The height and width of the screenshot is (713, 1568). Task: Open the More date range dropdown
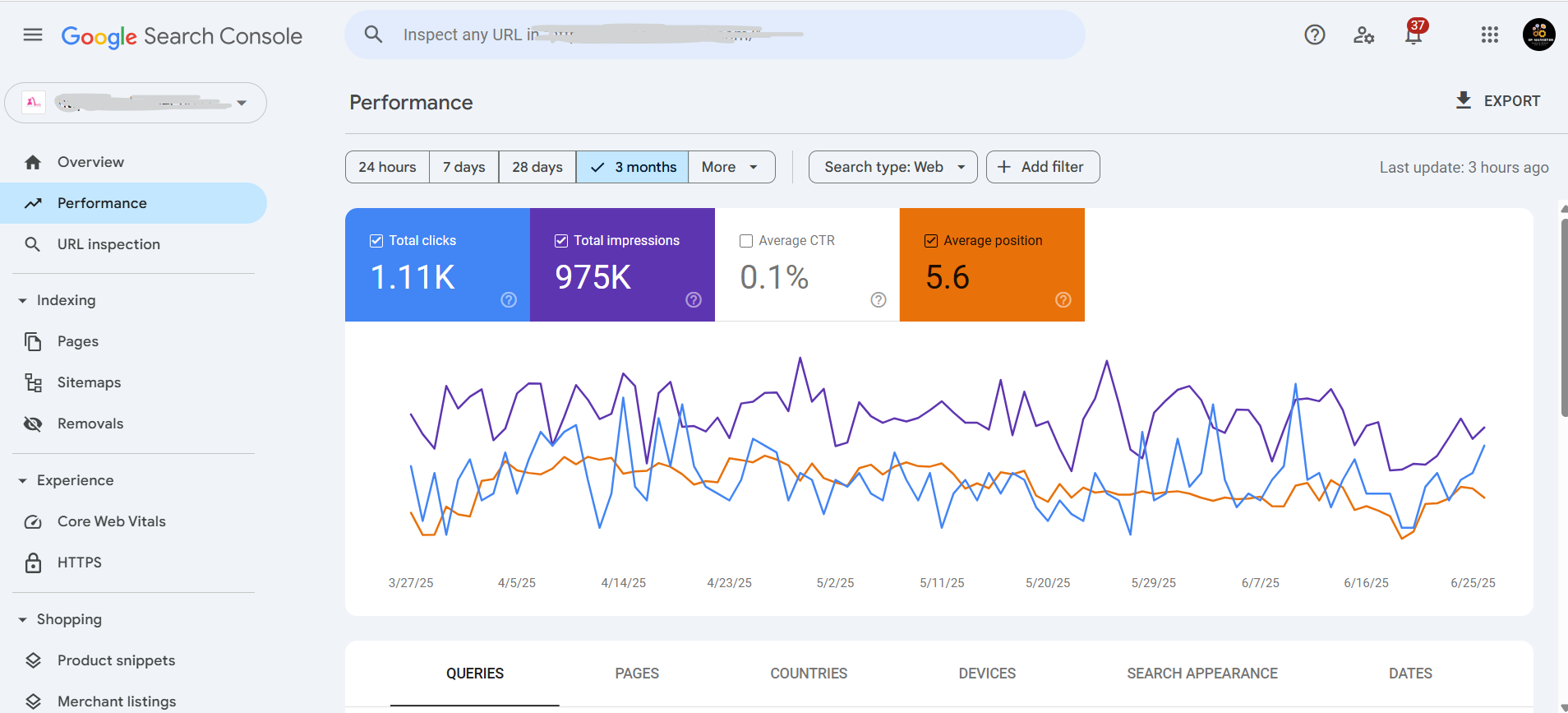(731, 167)
